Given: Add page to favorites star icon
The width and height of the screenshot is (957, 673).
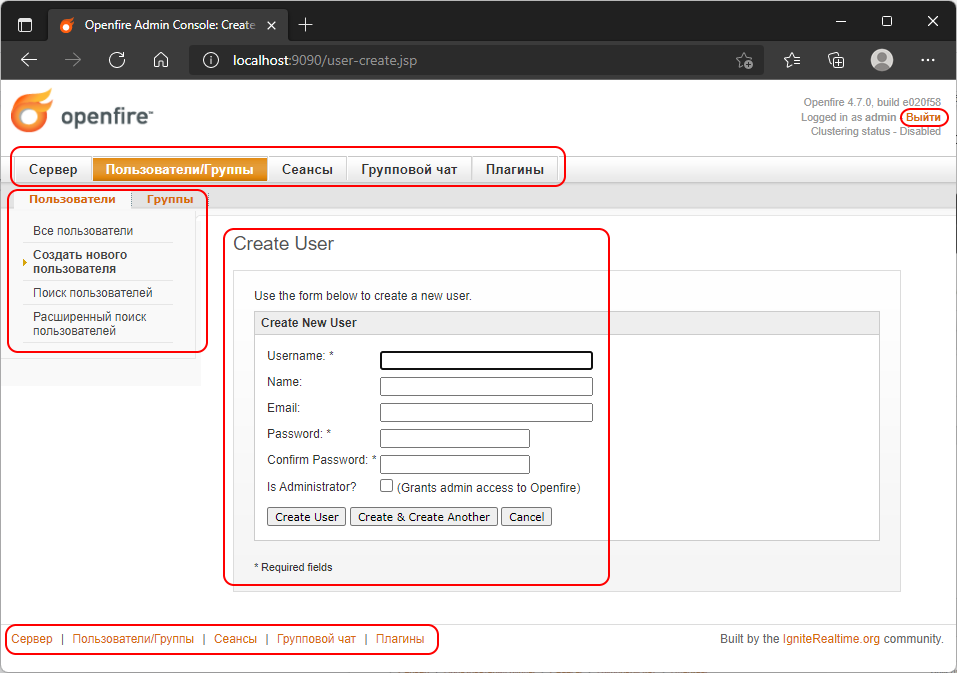Looking at the screenshot, I should (744, 60).
